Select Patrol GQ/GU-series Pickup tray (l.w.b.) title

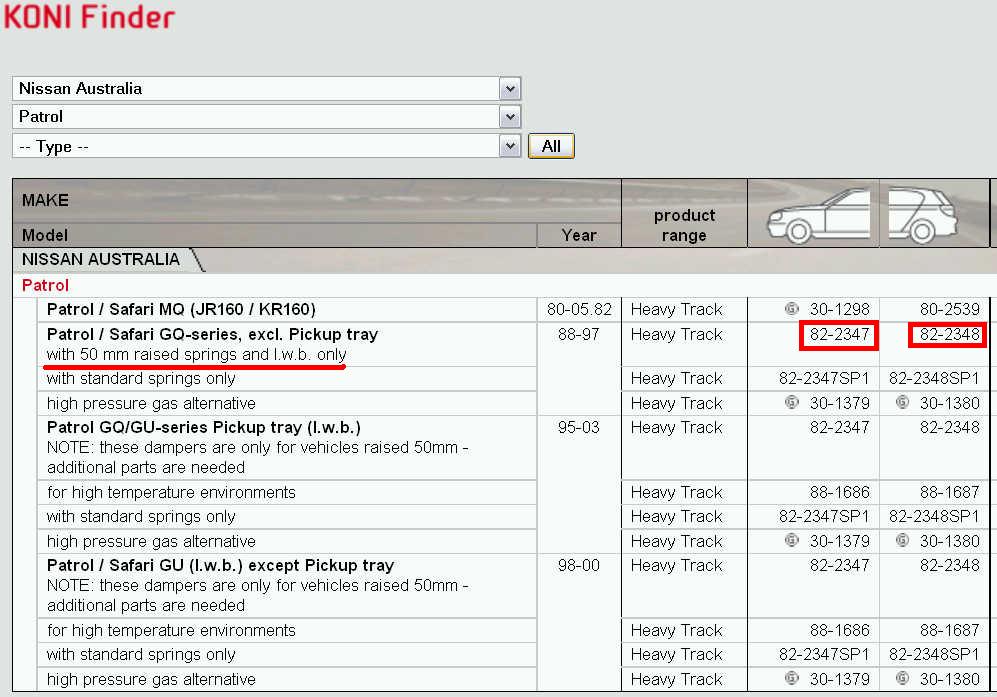(203, 427)
